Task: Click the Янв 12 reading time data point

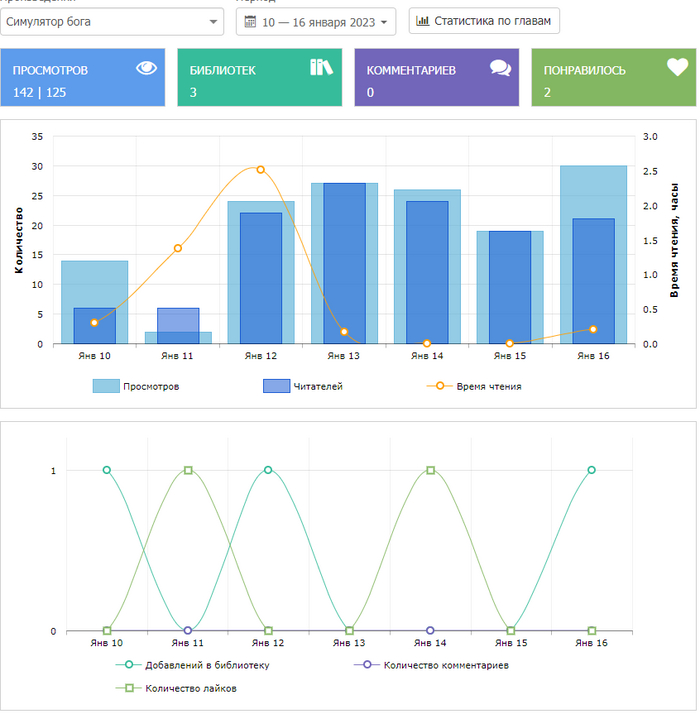Action: [261, 170]
